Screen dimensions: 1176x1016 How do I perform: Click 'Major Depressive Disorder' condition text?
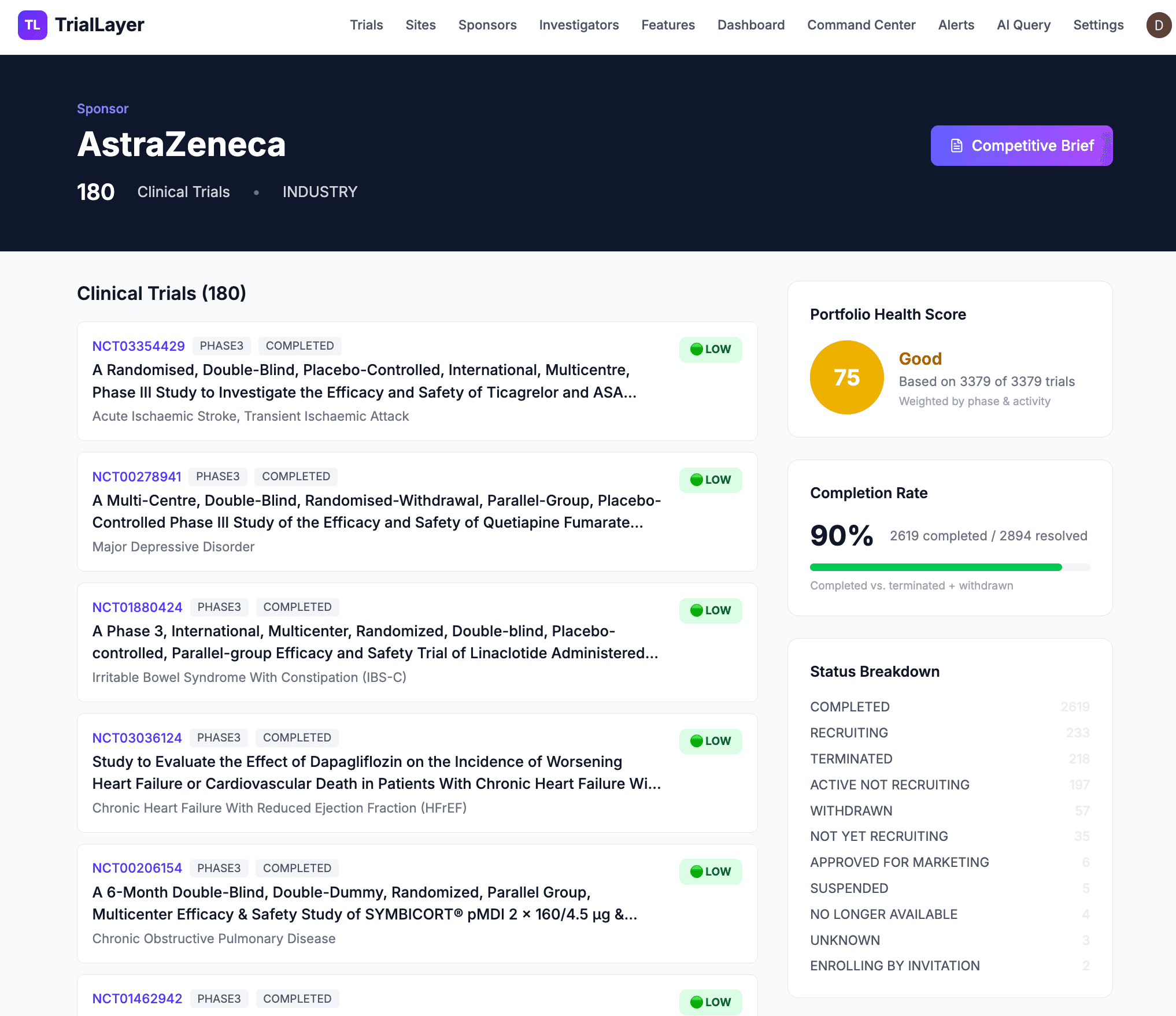click(x=173, y=547)
